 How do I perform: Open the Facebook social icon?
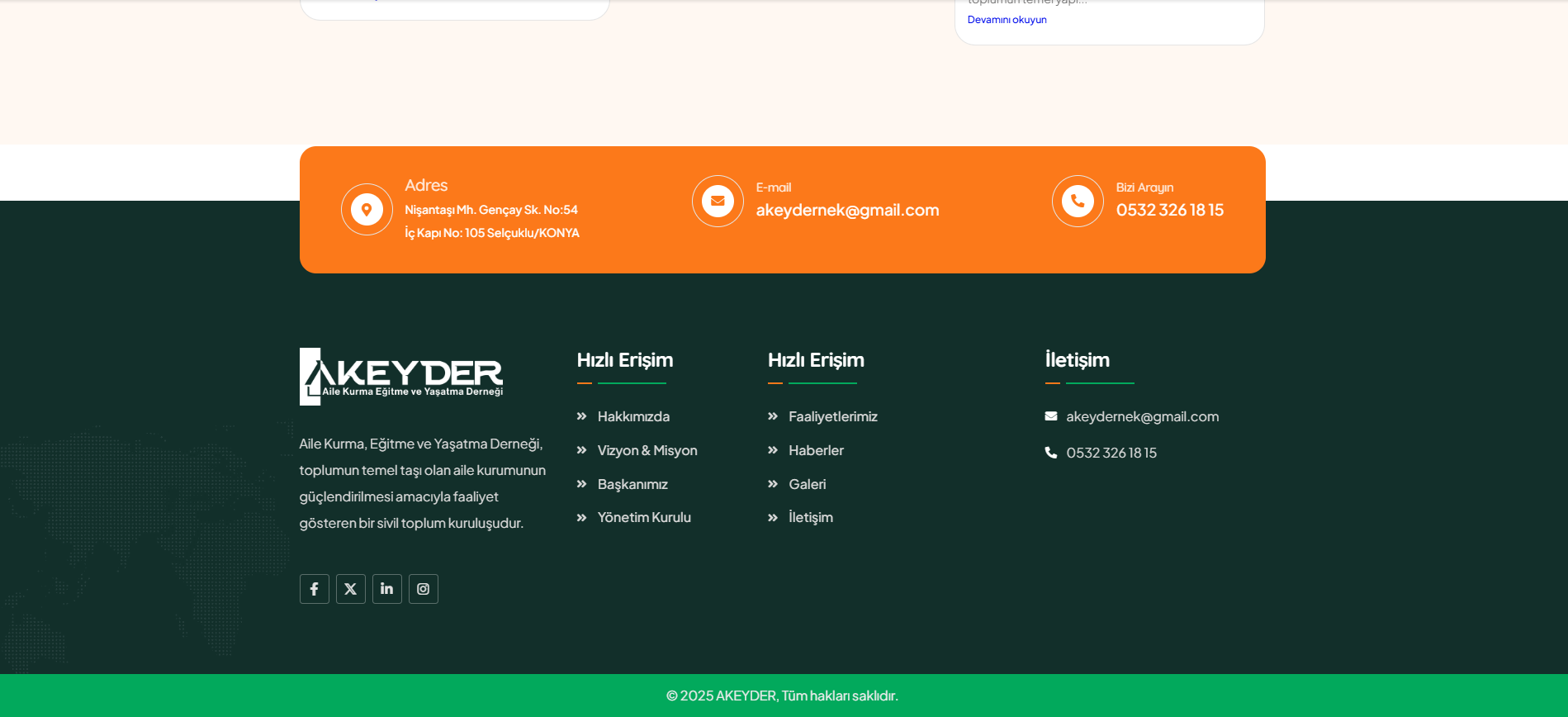tap(314, 589)
